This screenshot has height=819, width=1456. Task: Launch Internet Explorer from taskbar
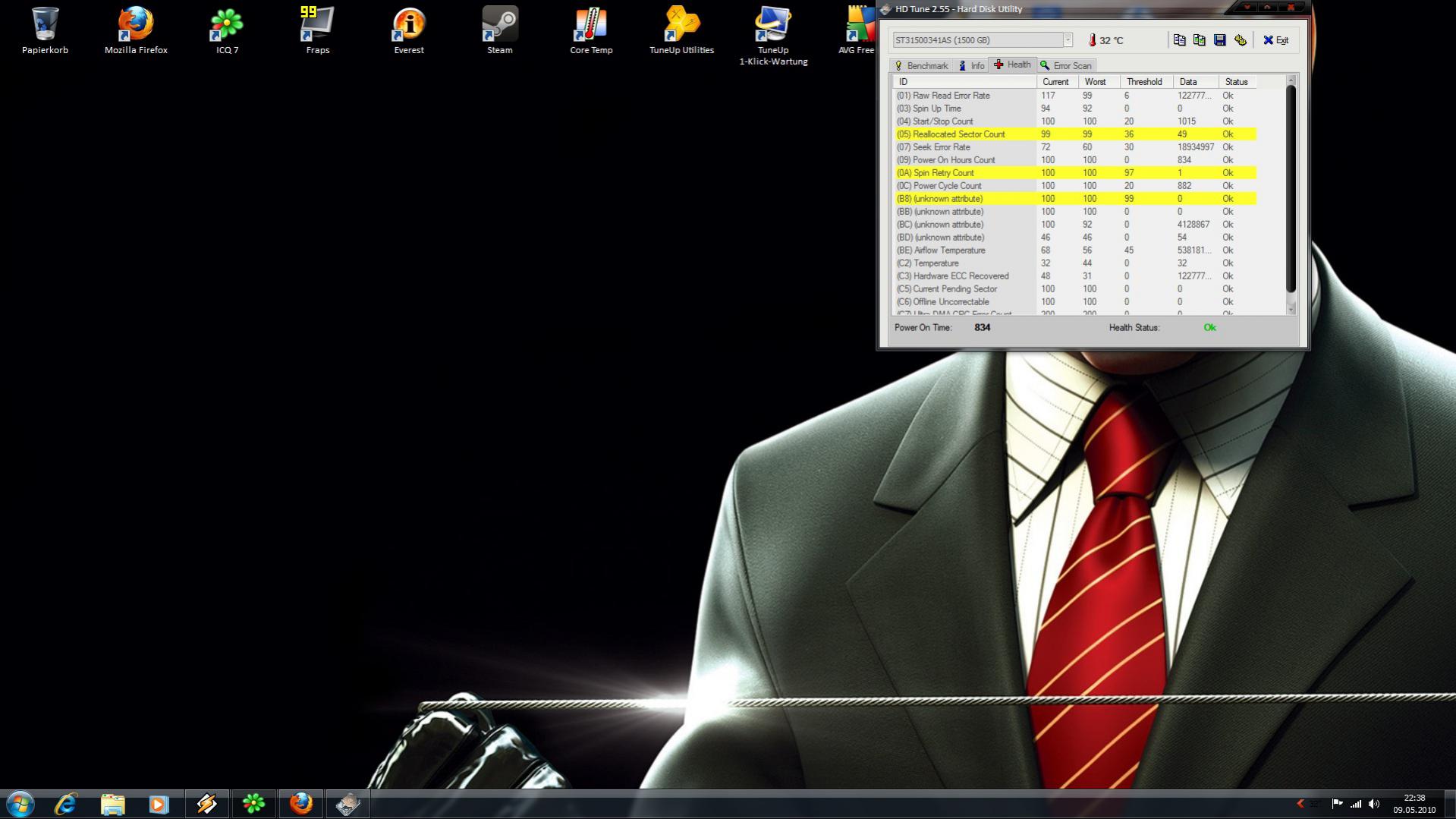66,804
